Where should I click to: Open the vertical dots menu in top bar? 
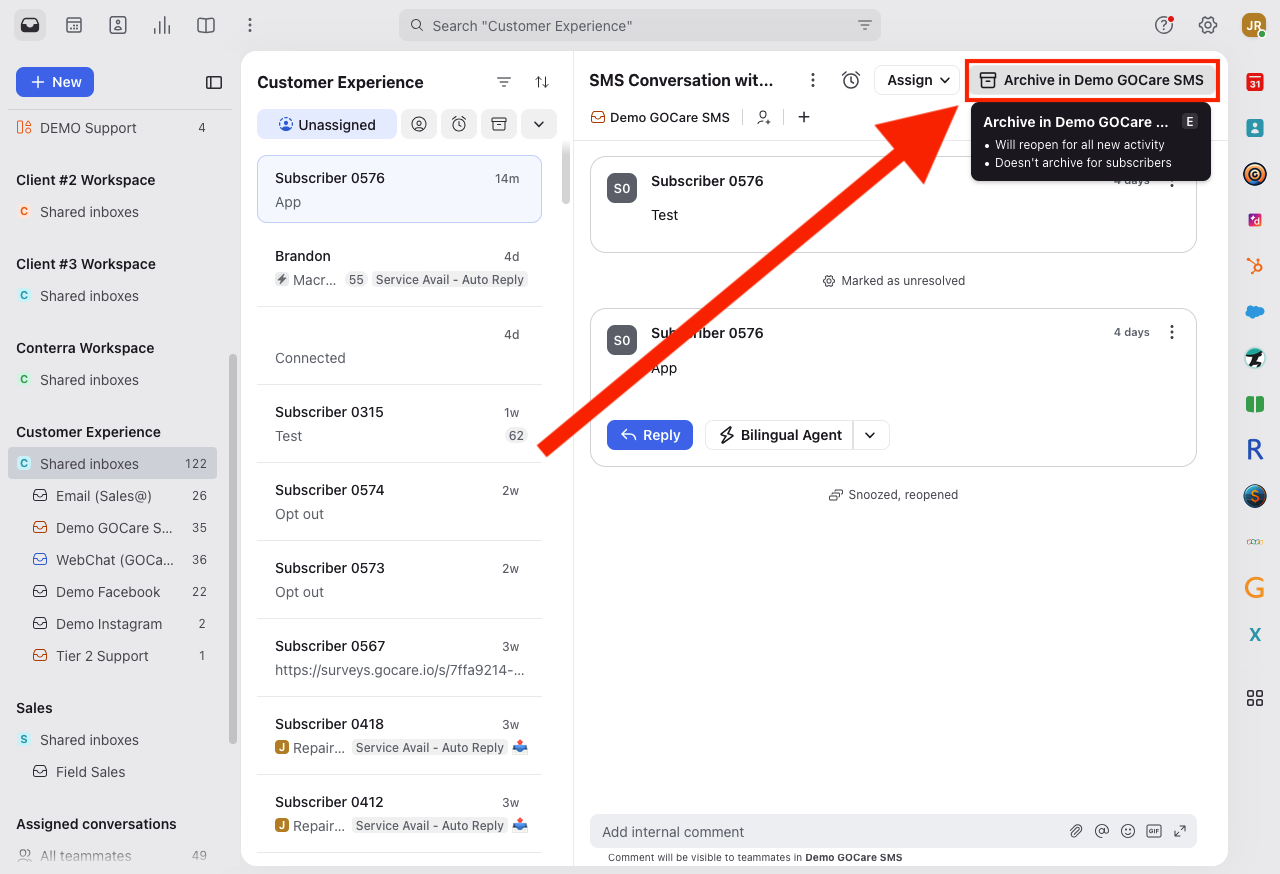(250, 25)
